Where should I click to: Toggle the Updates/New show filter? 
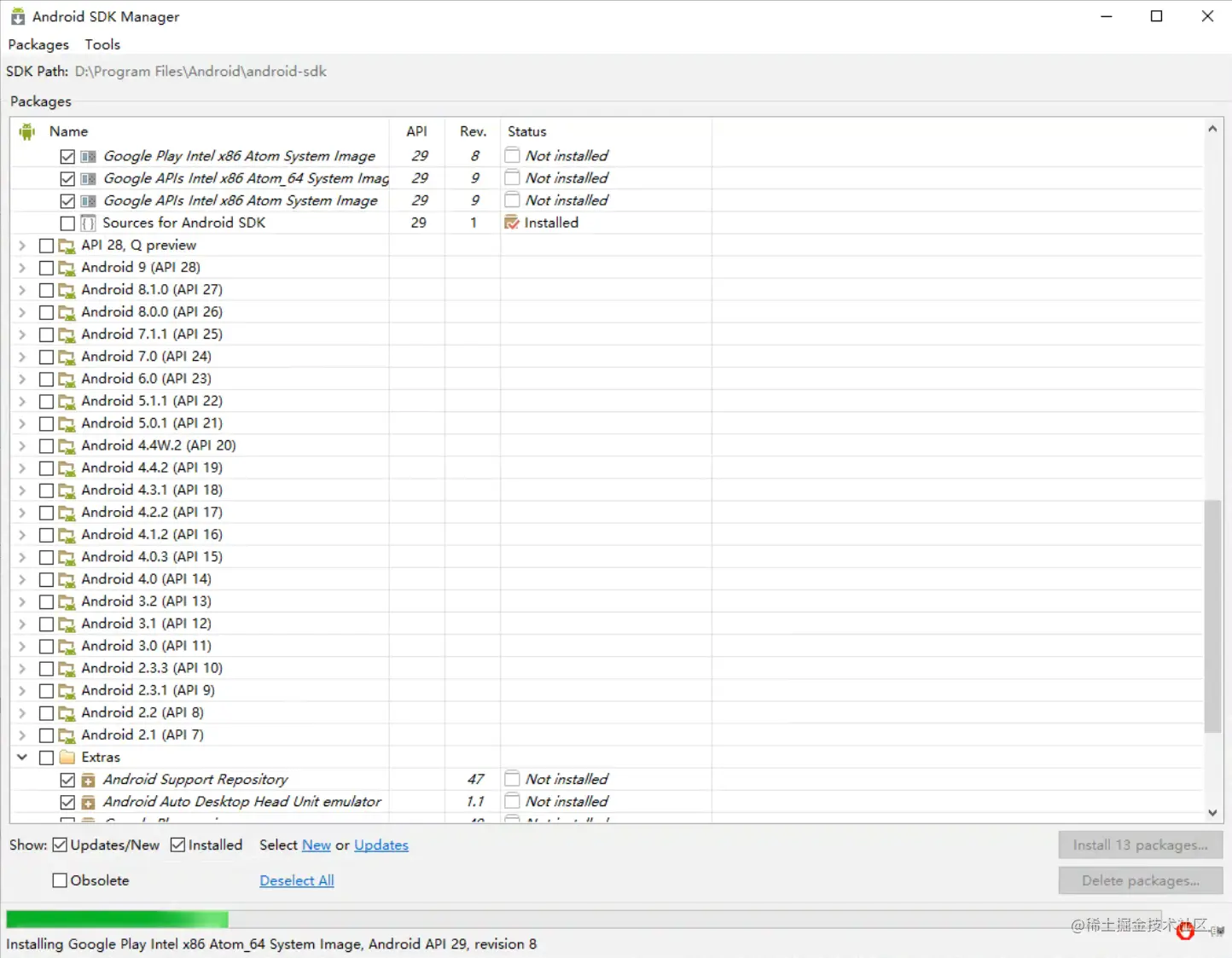pyautogui.click(x=60, y=845)
